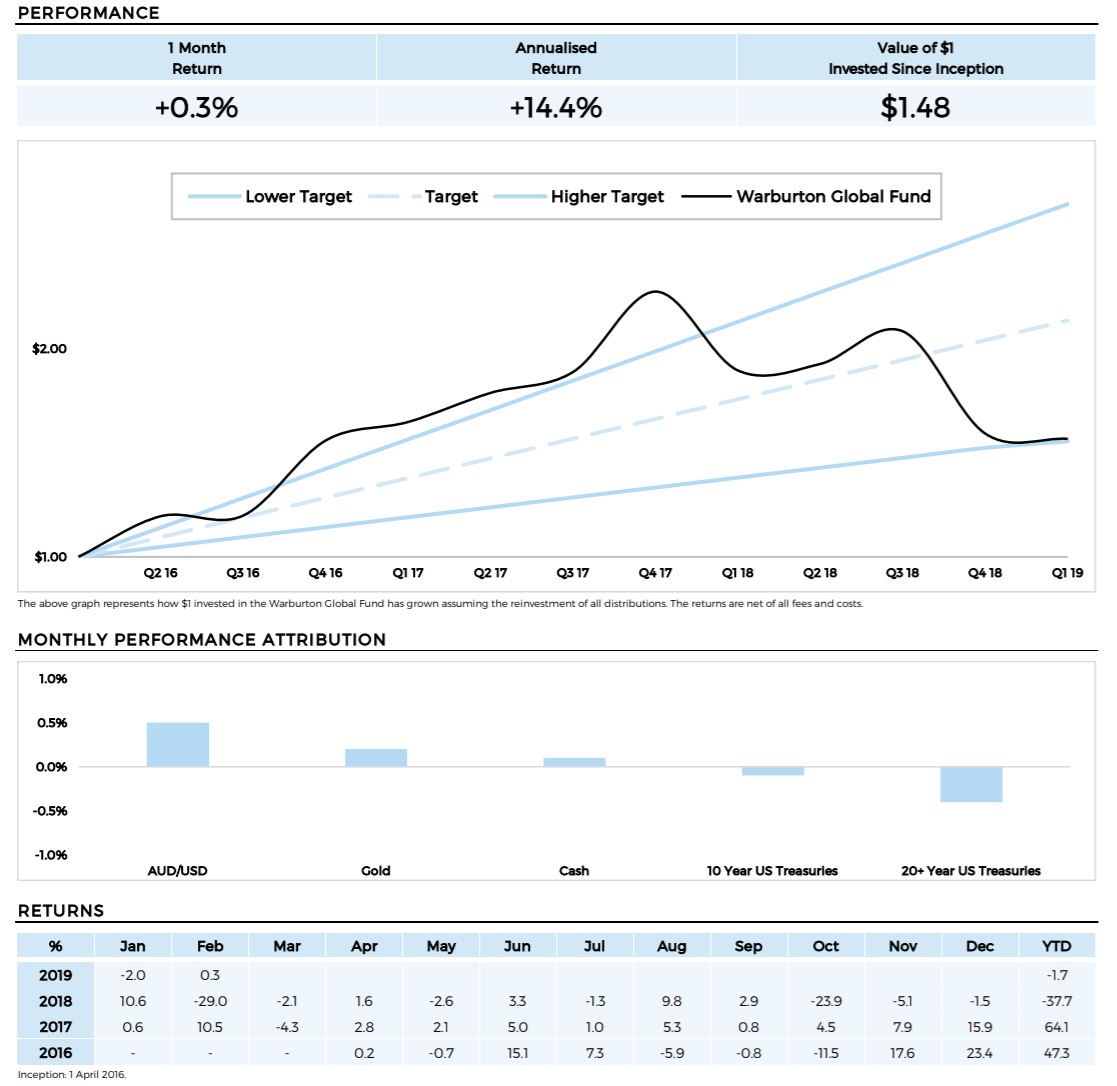Click the 23.4 Dec 2016 cell
This screenshot has height=1086, width=1117.
point(980,1053)
